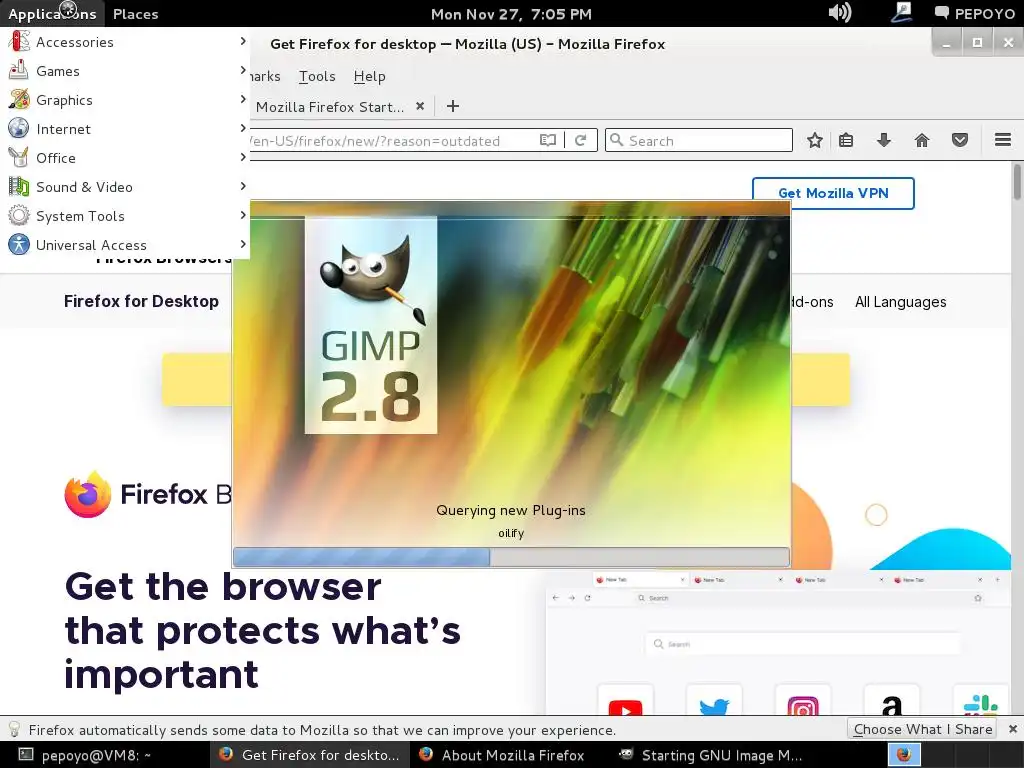This screenshot has width=1024, height=768.
Task: Toggle Reader View icon in address bar
Action: 548,140
